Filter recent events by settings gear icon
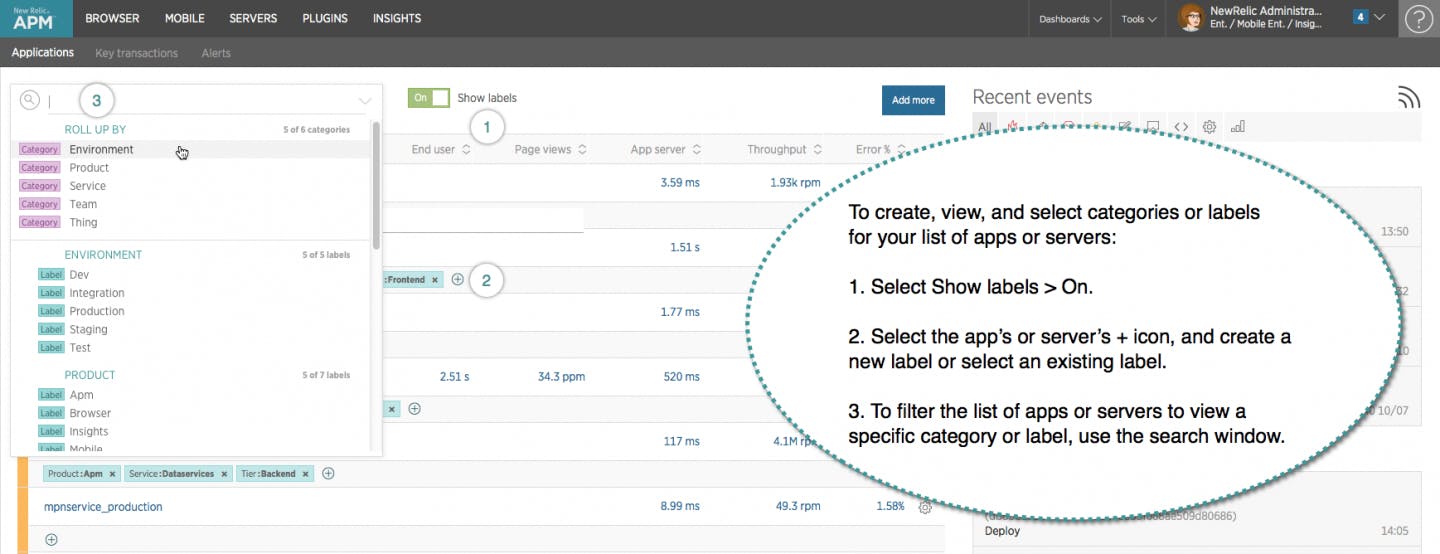 tap(1209, 127)
